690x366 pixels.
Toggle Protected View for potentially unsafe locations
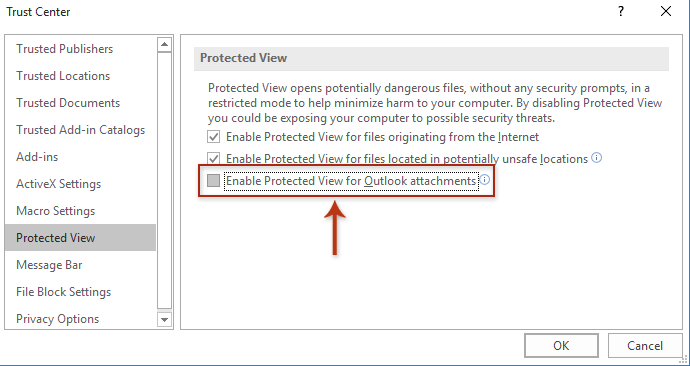pos(213,158)
